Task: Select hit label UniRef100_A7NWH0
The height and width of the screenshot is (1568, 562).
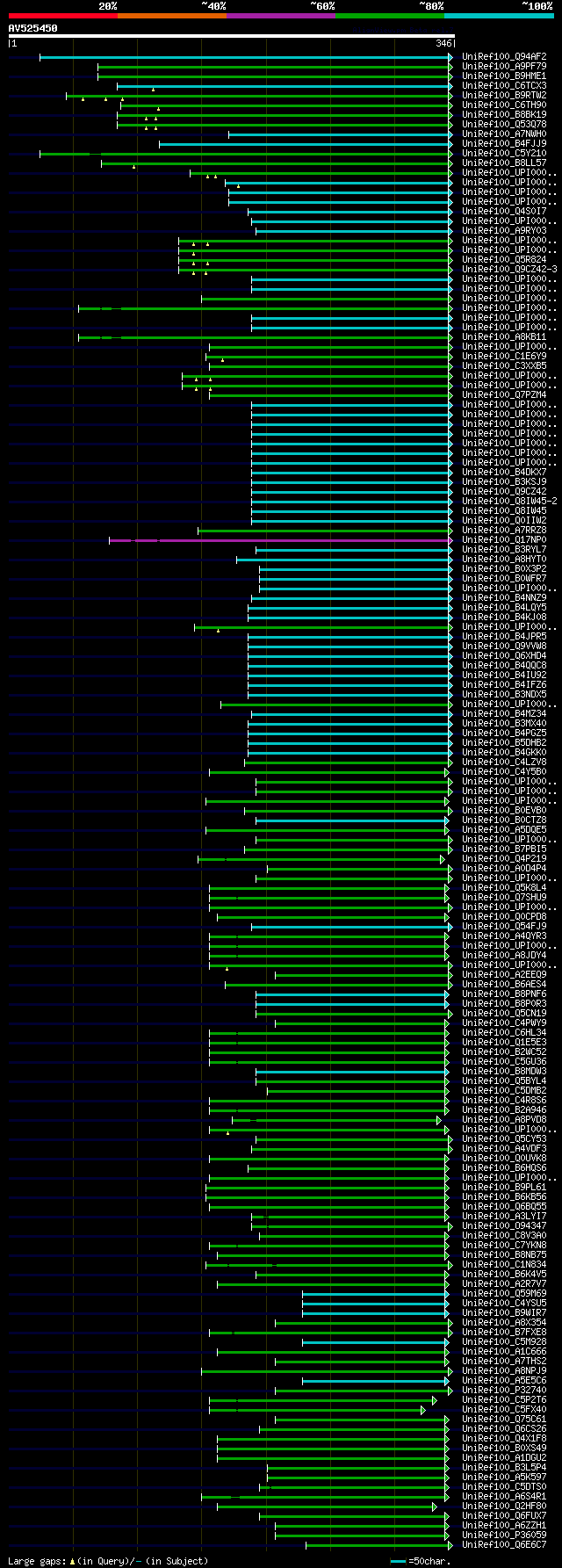Action: pos(504,134)
